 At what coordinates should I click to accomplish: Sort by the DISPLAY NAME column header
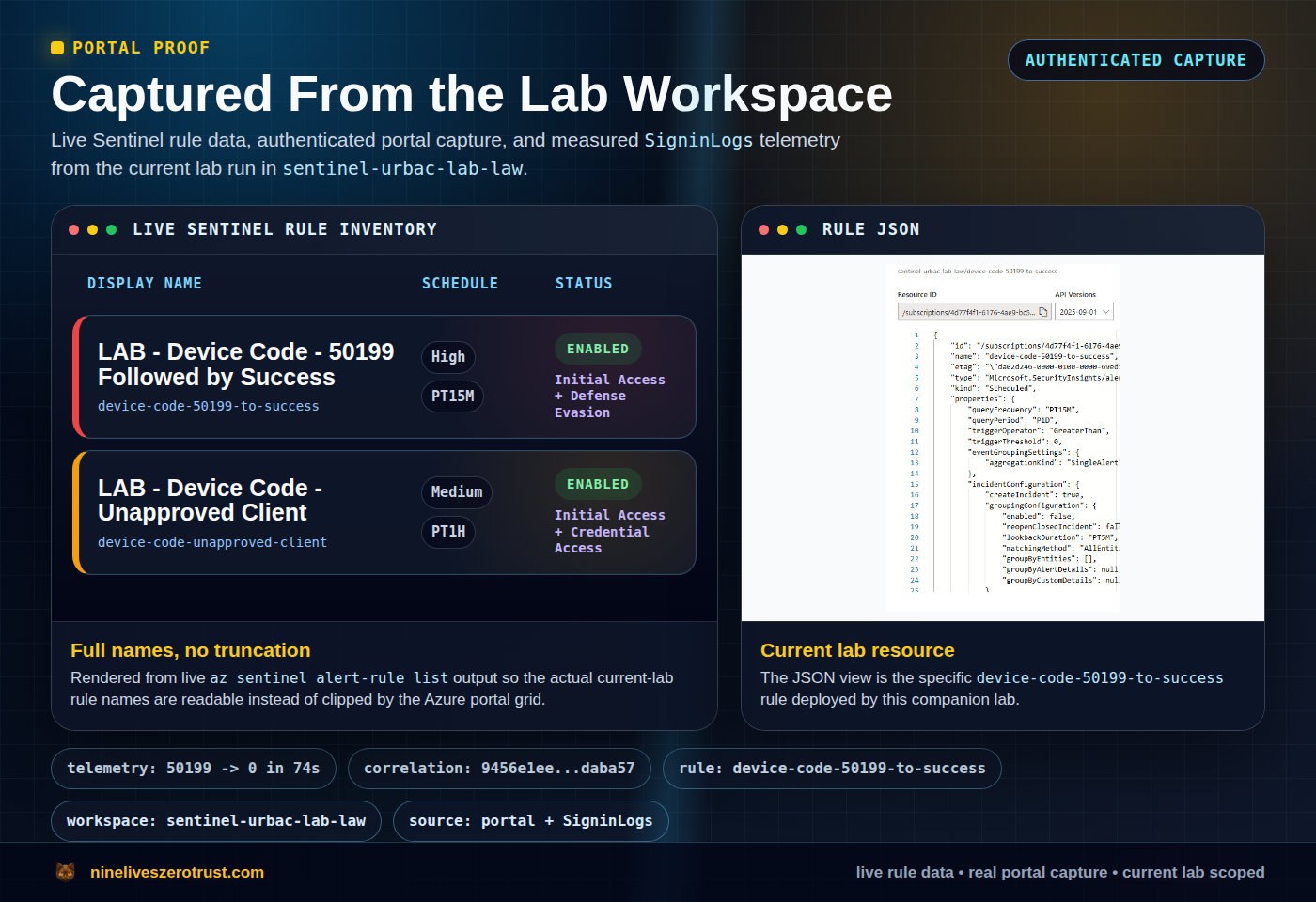click(x=145, y=284)
